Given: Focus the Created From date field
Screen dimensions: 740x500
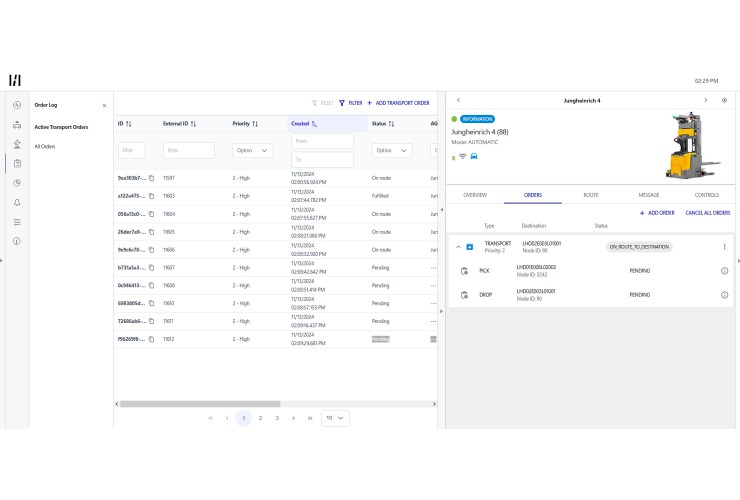Looking at the screenshot, I should coord(322,141).
